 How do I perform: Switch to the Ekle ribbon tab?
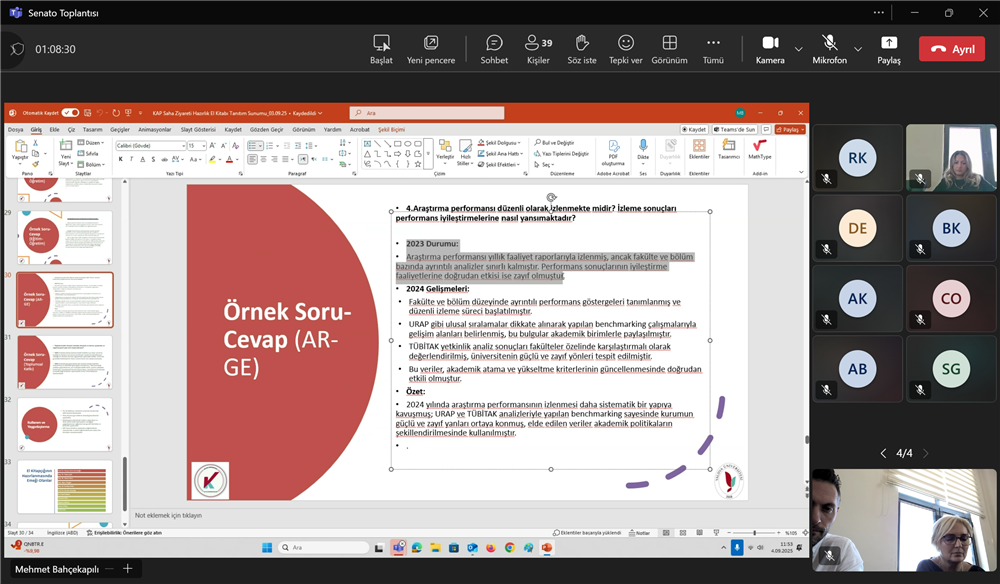[55, 129]
